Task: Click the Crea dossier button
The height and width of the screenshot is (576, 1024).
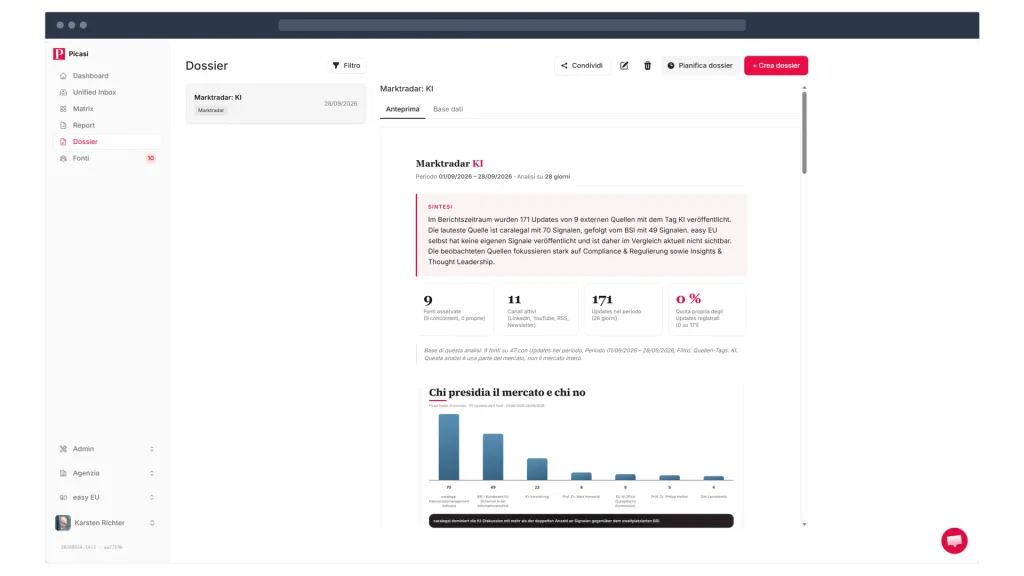Action: coord(776,65)
